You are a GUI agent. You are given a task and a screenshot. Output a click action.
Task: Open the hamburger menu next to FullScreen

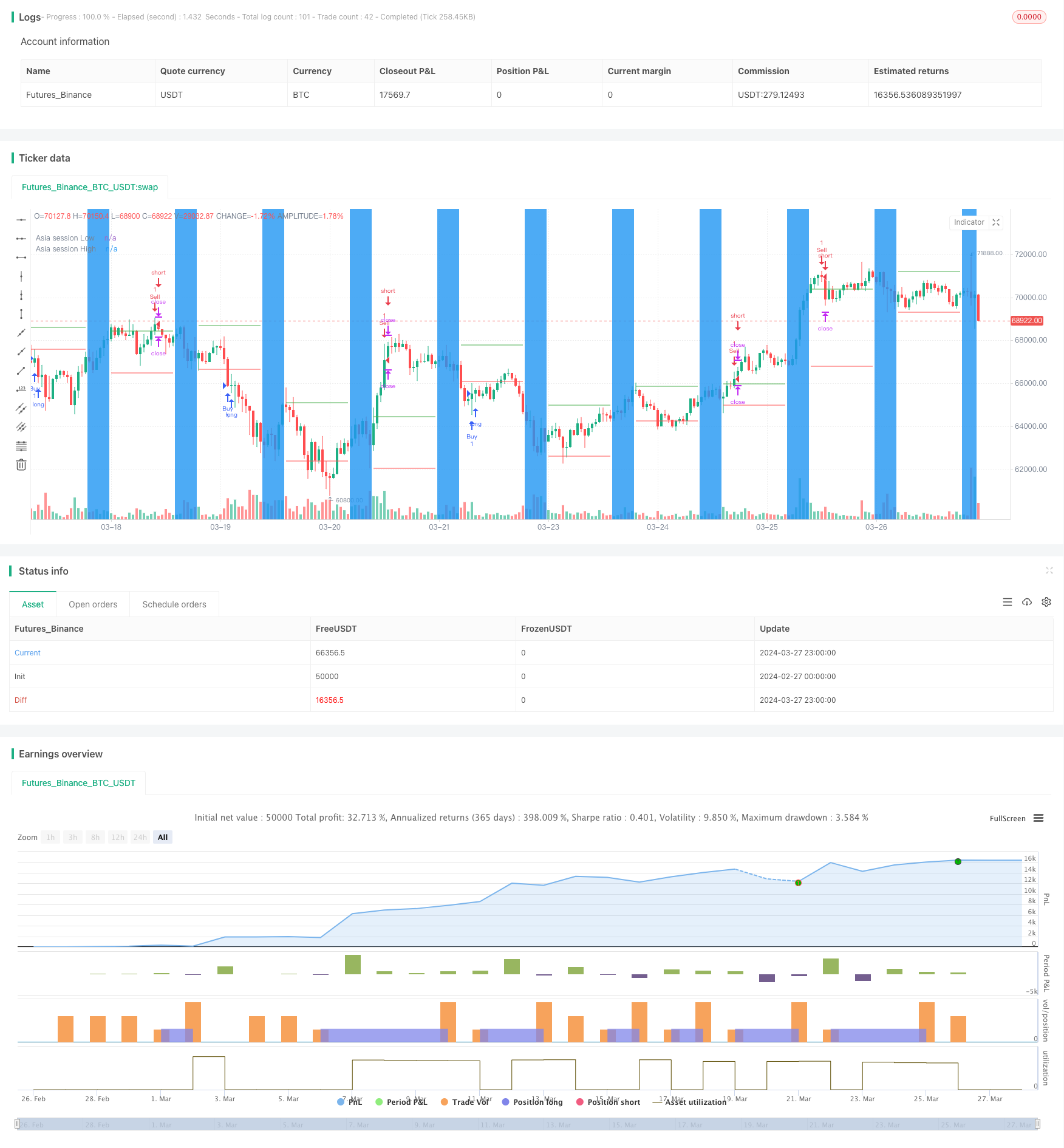pyautogui.click(x=1038, y=818)
